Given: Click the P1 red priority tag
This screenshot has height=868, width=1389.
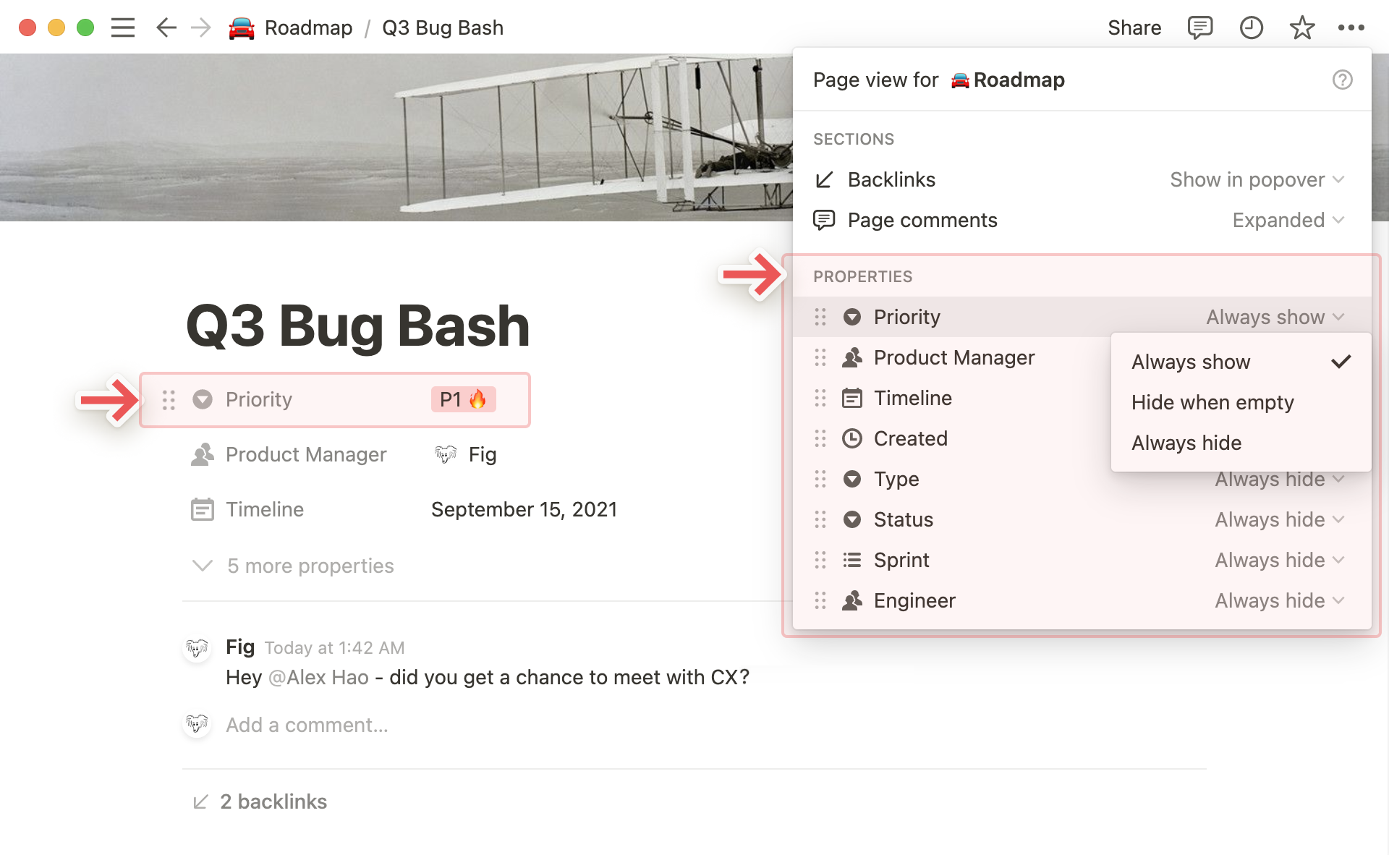Looking at the screenshot, I should [463, 399].
